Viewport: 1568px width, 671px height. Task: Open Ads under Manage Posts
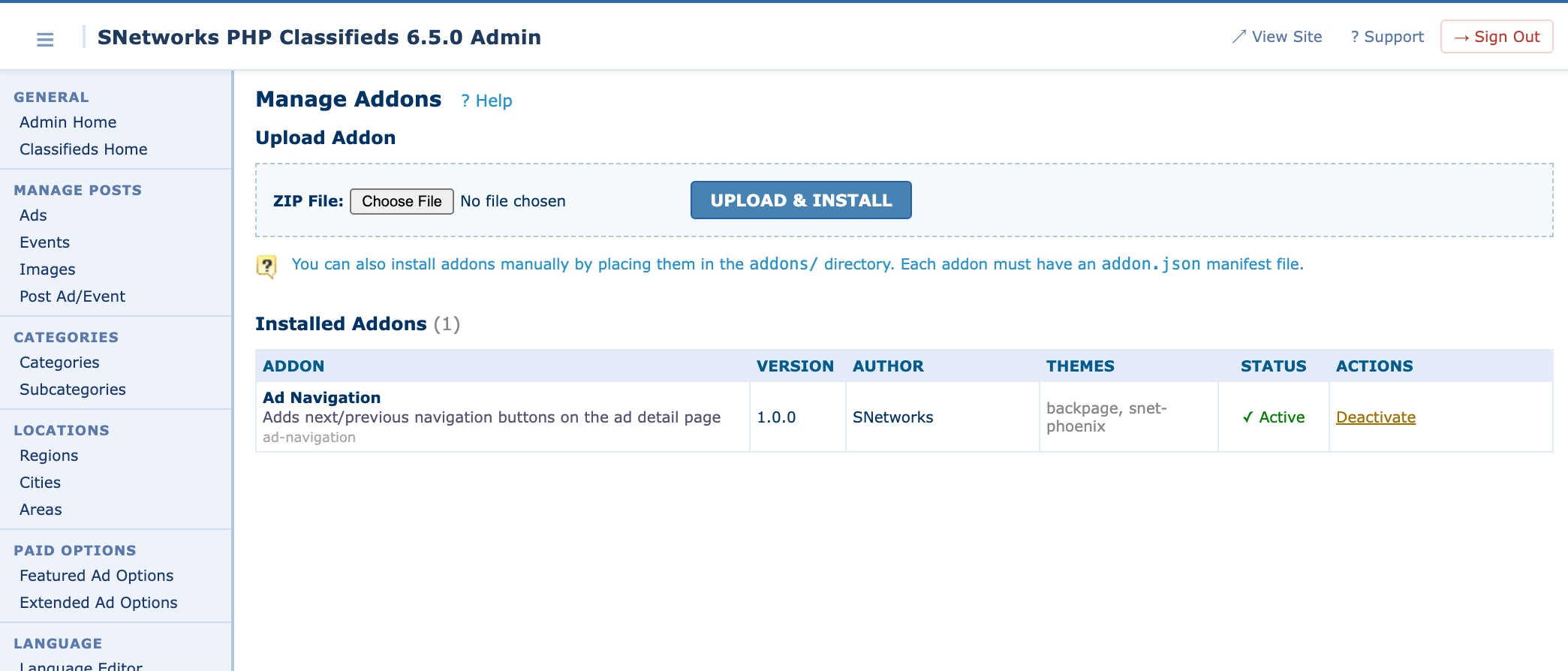pos(33,215)
